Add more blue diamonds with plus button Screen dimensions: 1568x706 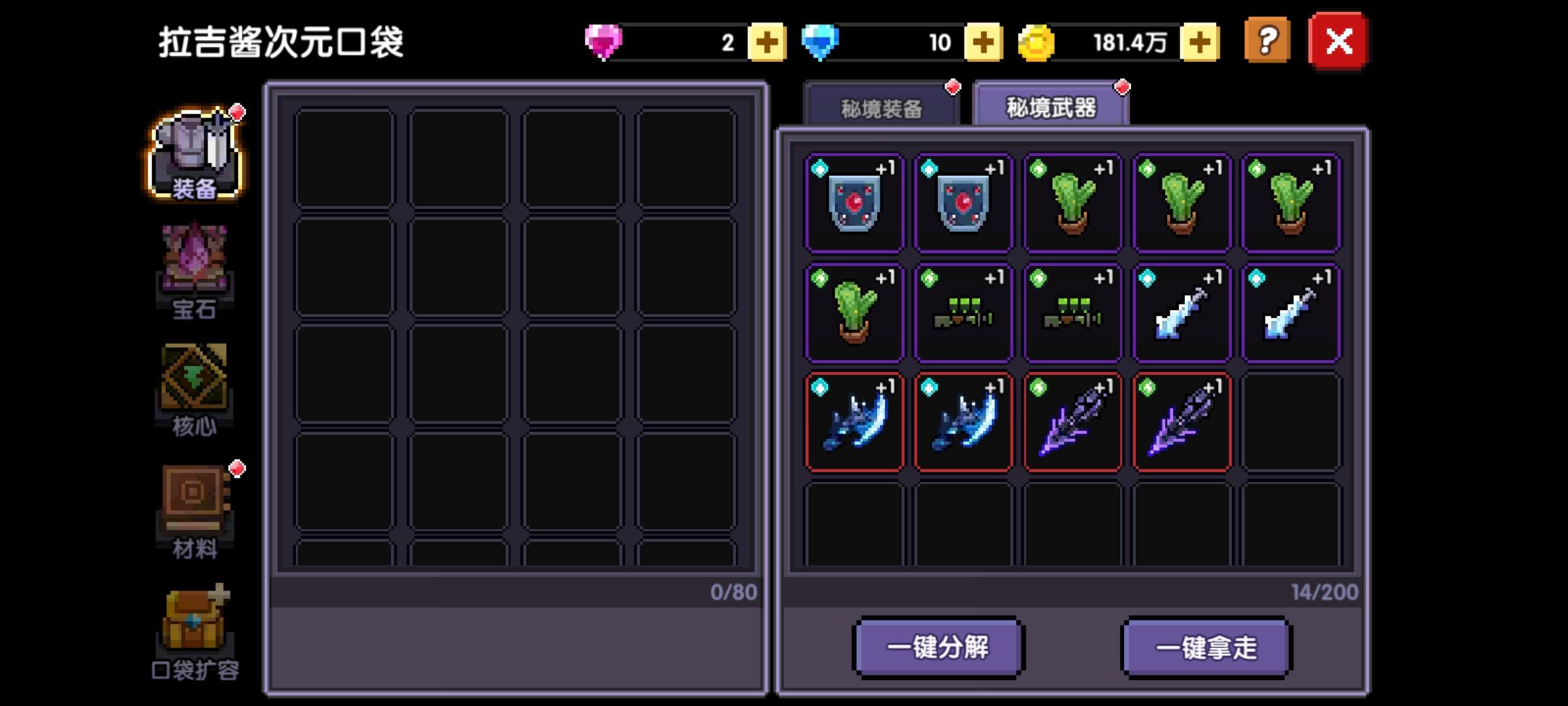(983, 42)
